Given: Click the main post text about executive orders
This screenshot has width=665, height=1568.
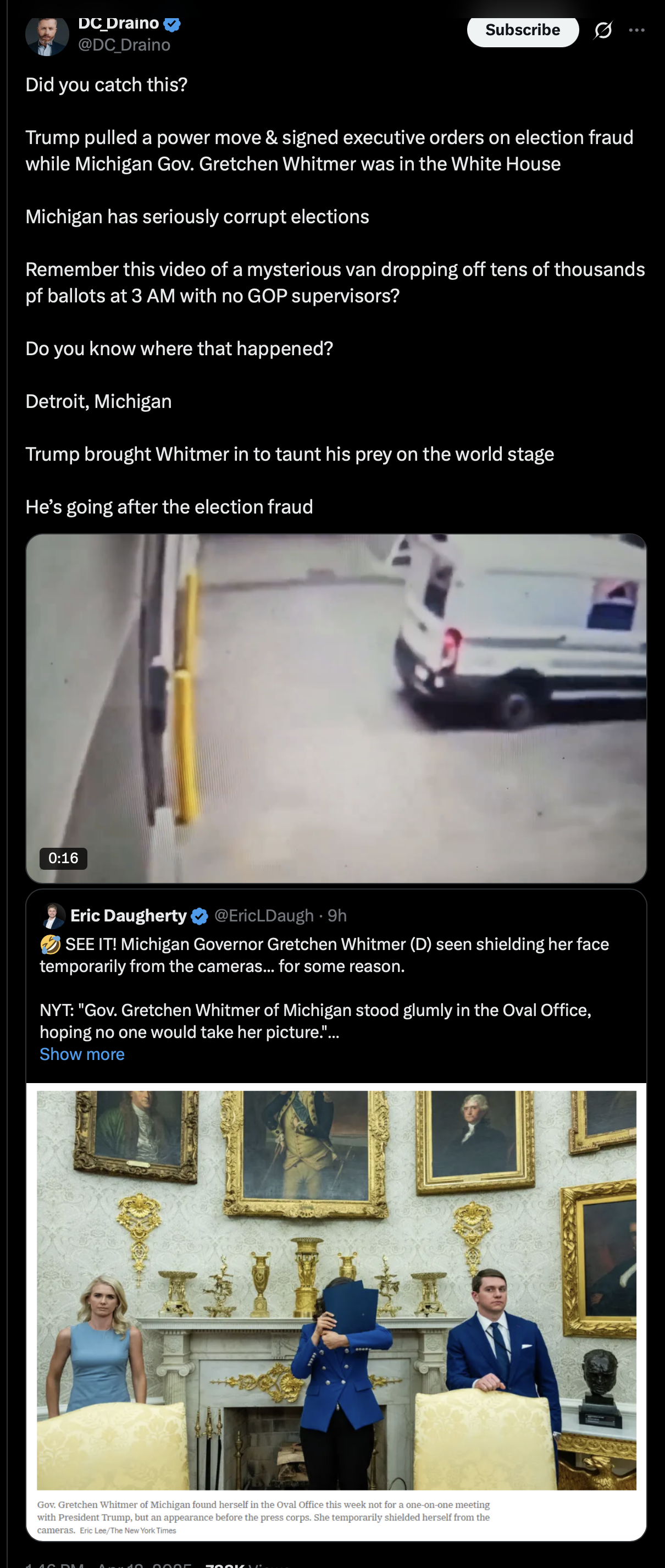Looking at the screenshot, I should coord(329,150).
